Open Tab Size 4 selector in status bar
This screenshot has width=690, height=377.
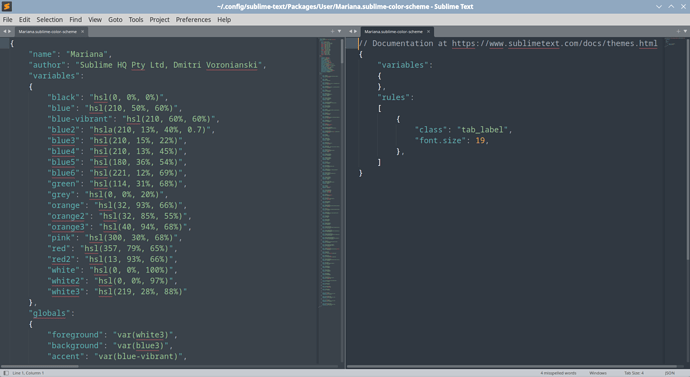[634, 373]
